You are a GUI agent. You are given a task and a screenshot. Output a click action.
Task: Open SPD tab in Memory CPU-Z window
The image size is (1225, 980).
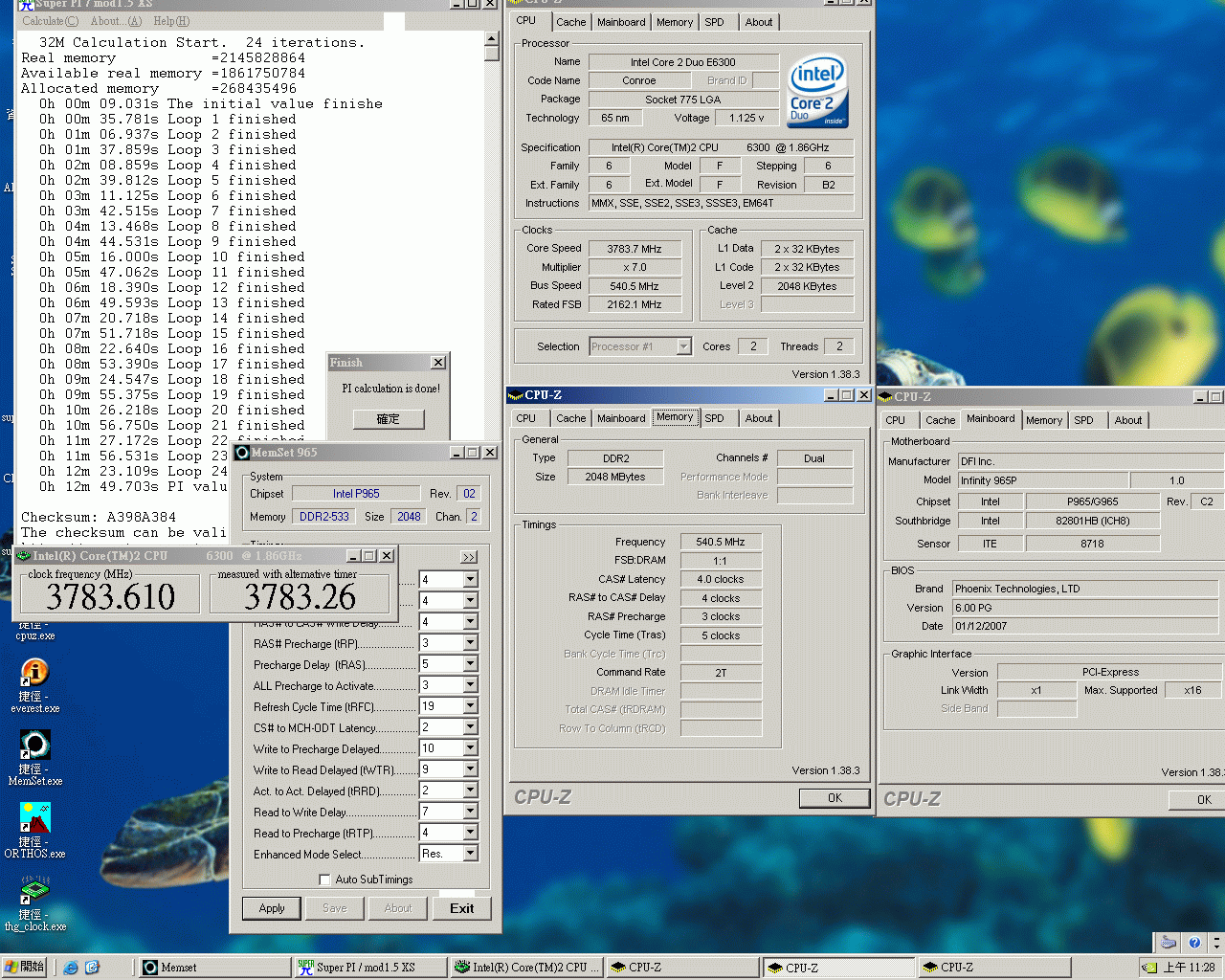pyautogui.click(x=714, y=418)
